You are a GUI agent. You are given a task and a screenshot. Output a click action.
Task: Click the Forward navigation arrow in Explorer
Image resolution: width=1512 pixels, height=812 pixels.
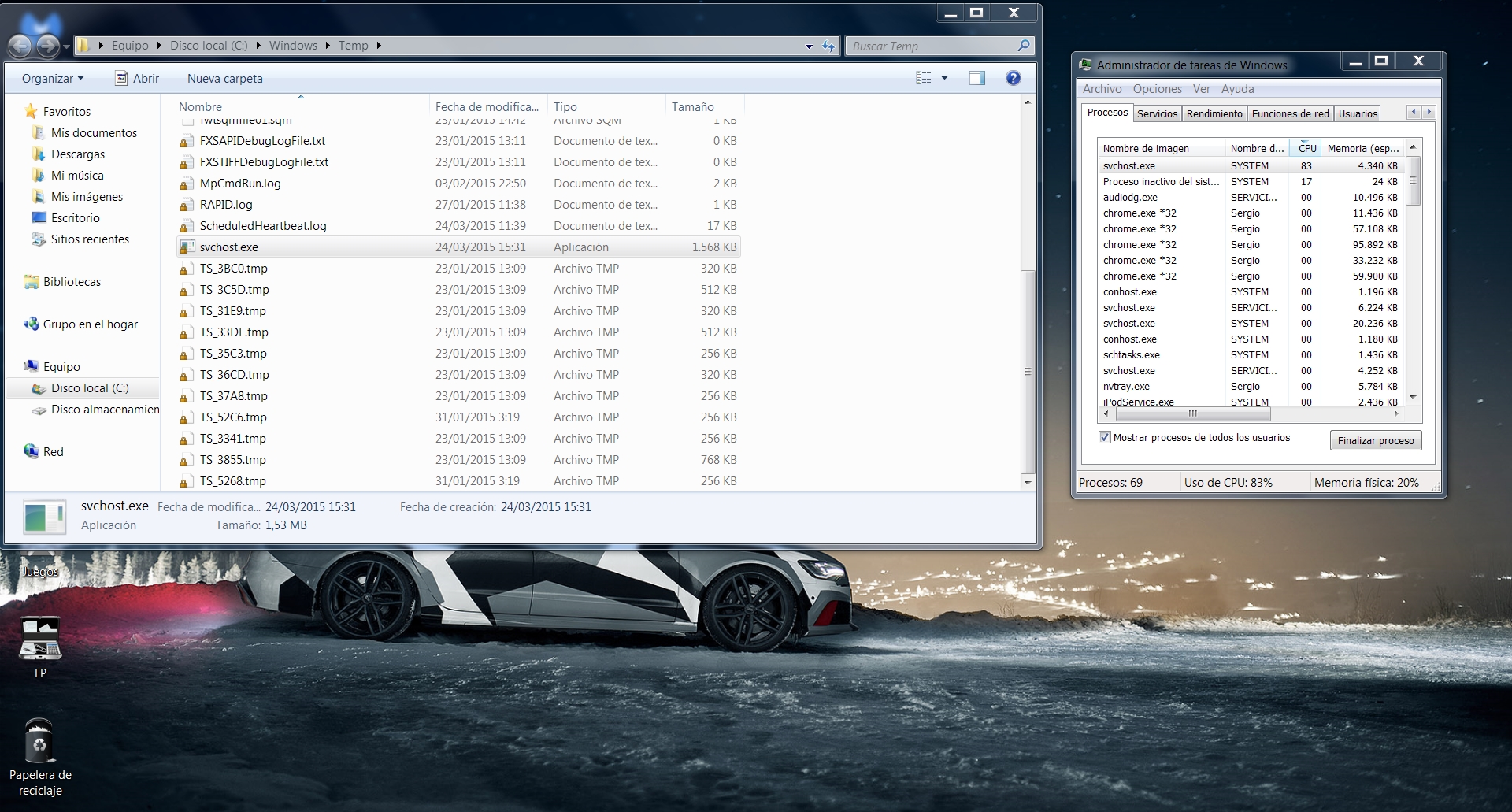pos(47,46)
